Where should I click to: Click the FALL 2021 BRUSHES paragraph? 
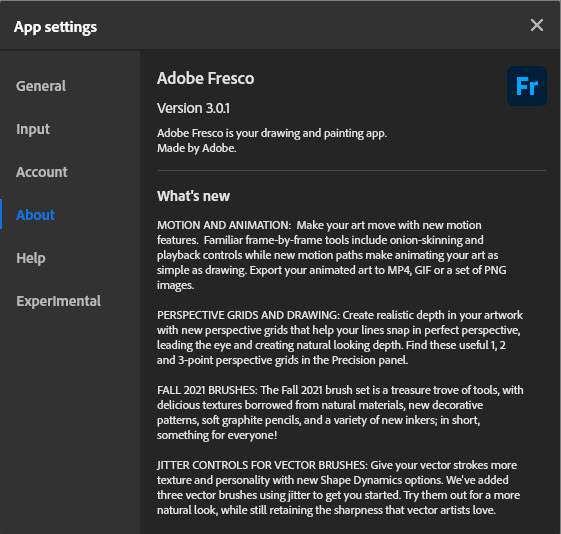[x=340, y=412]
